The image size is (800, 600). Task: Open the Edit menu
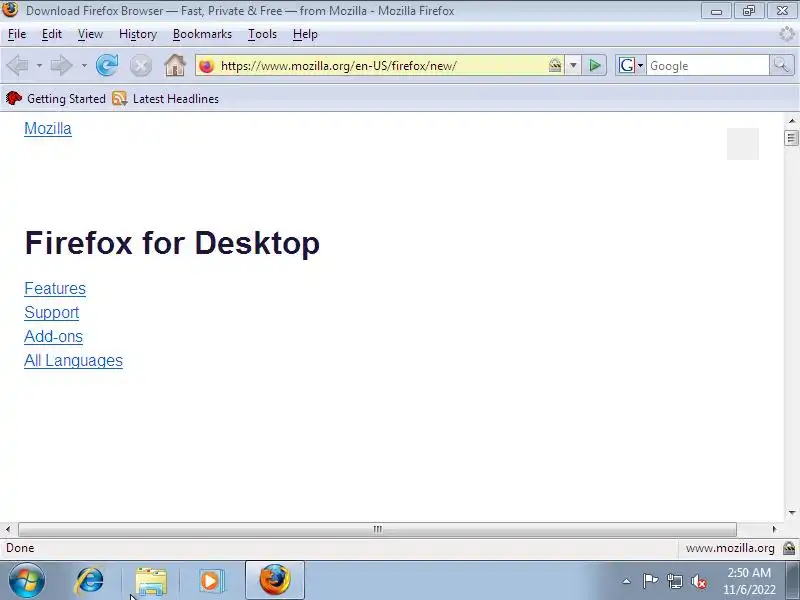(x=52, y=34)
